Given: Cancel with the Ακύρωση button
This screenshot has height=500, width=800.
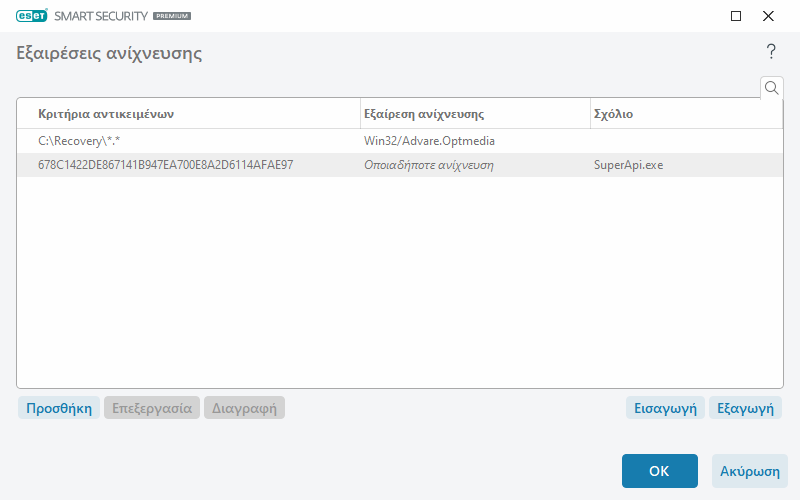Looking at the screenshot, I should tap(749, 471).
